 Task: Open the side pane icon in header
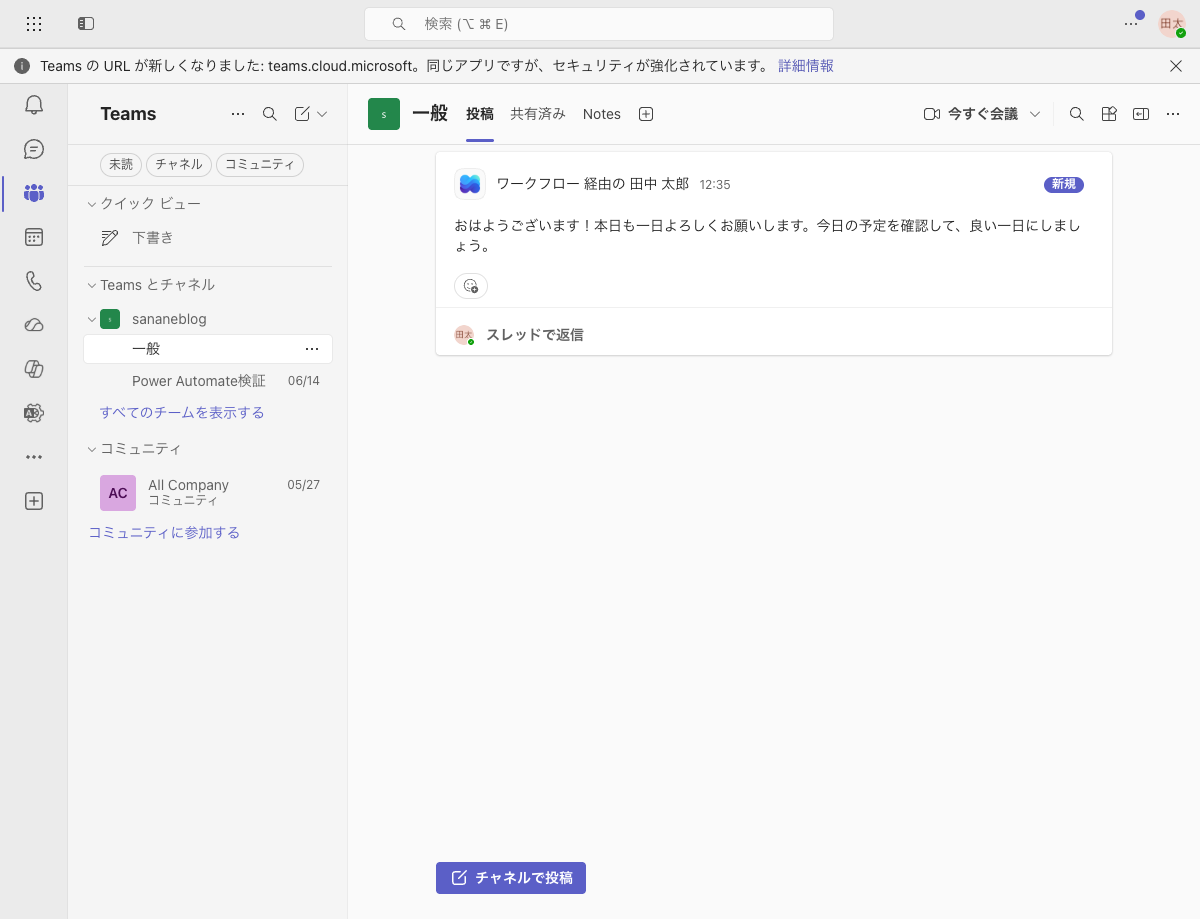[1141, 114]
